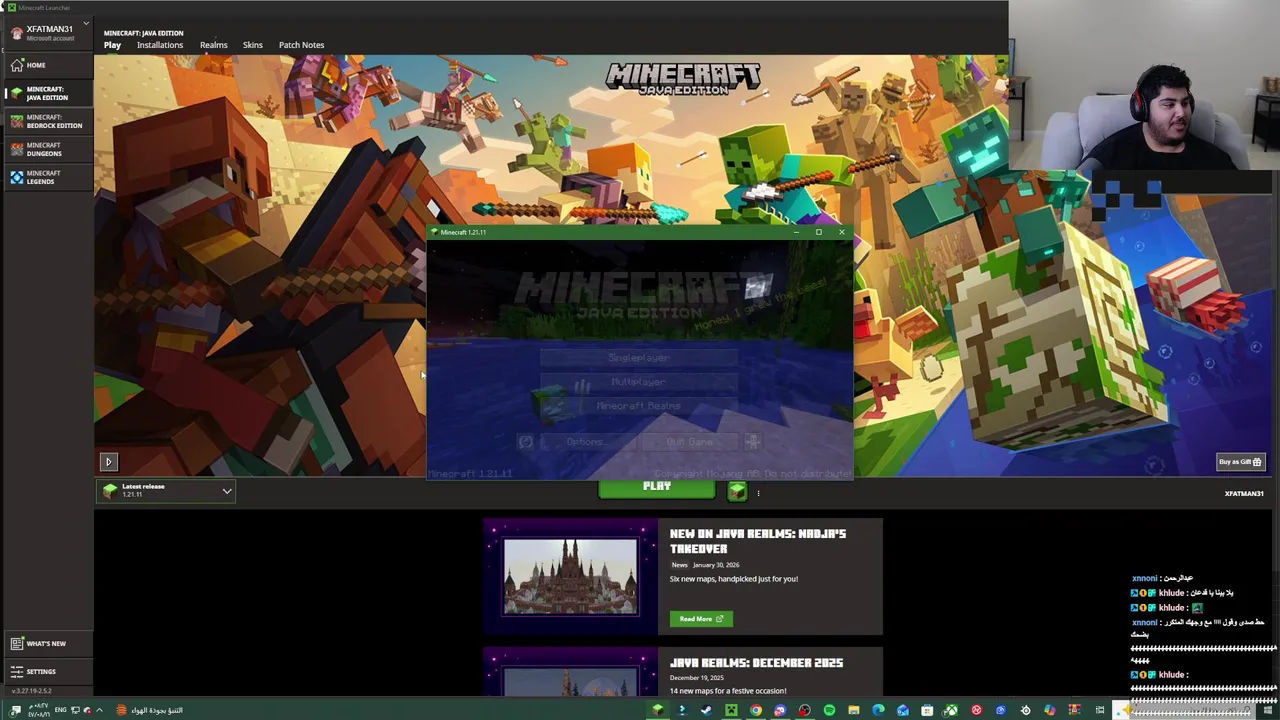Open What's New in the launcher sidebar

tap(46, 644)
